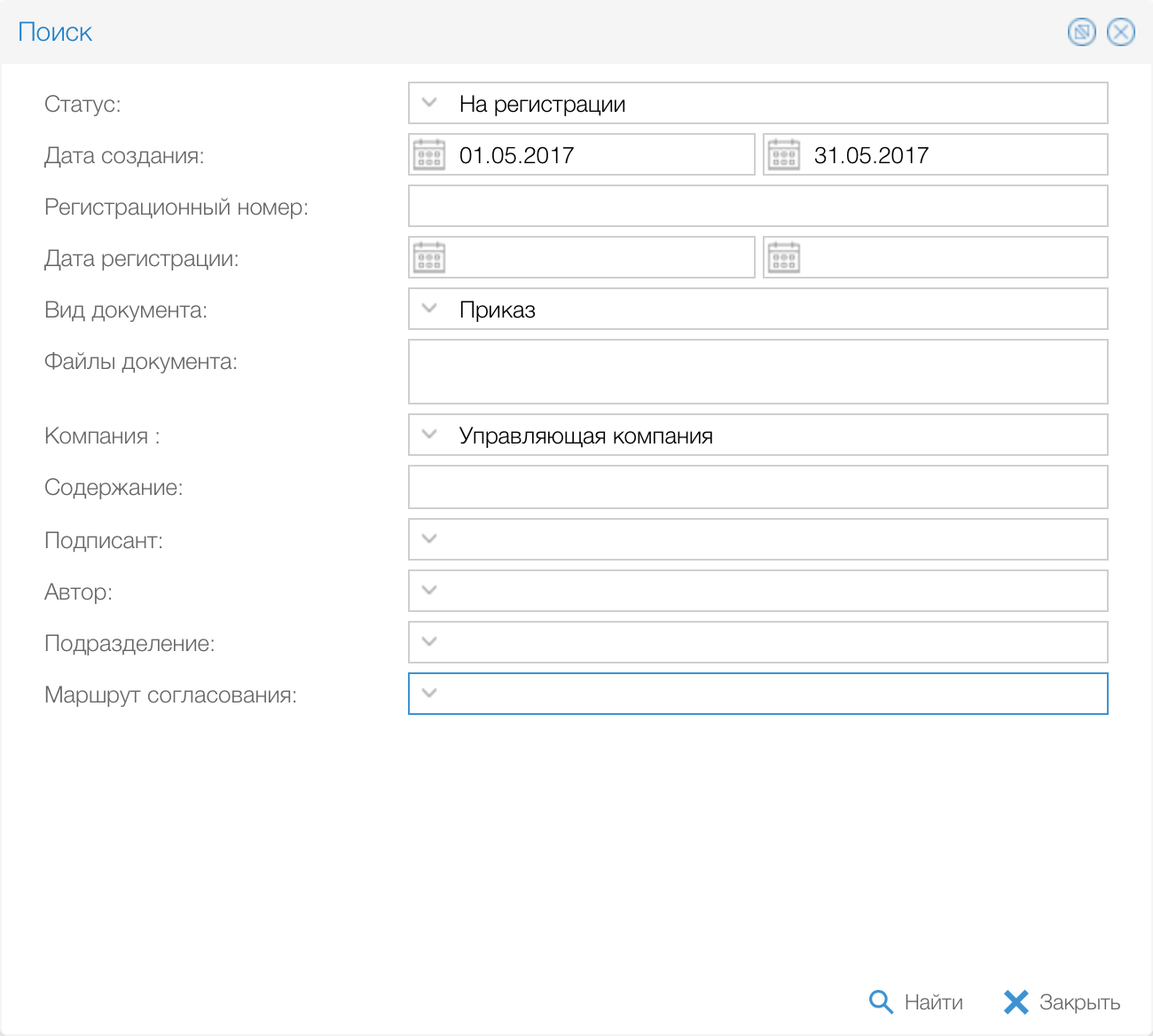This screenshot has height=1036, width=1153.
Task: Expand the Статус dropdown
Action: pos(430,104)
